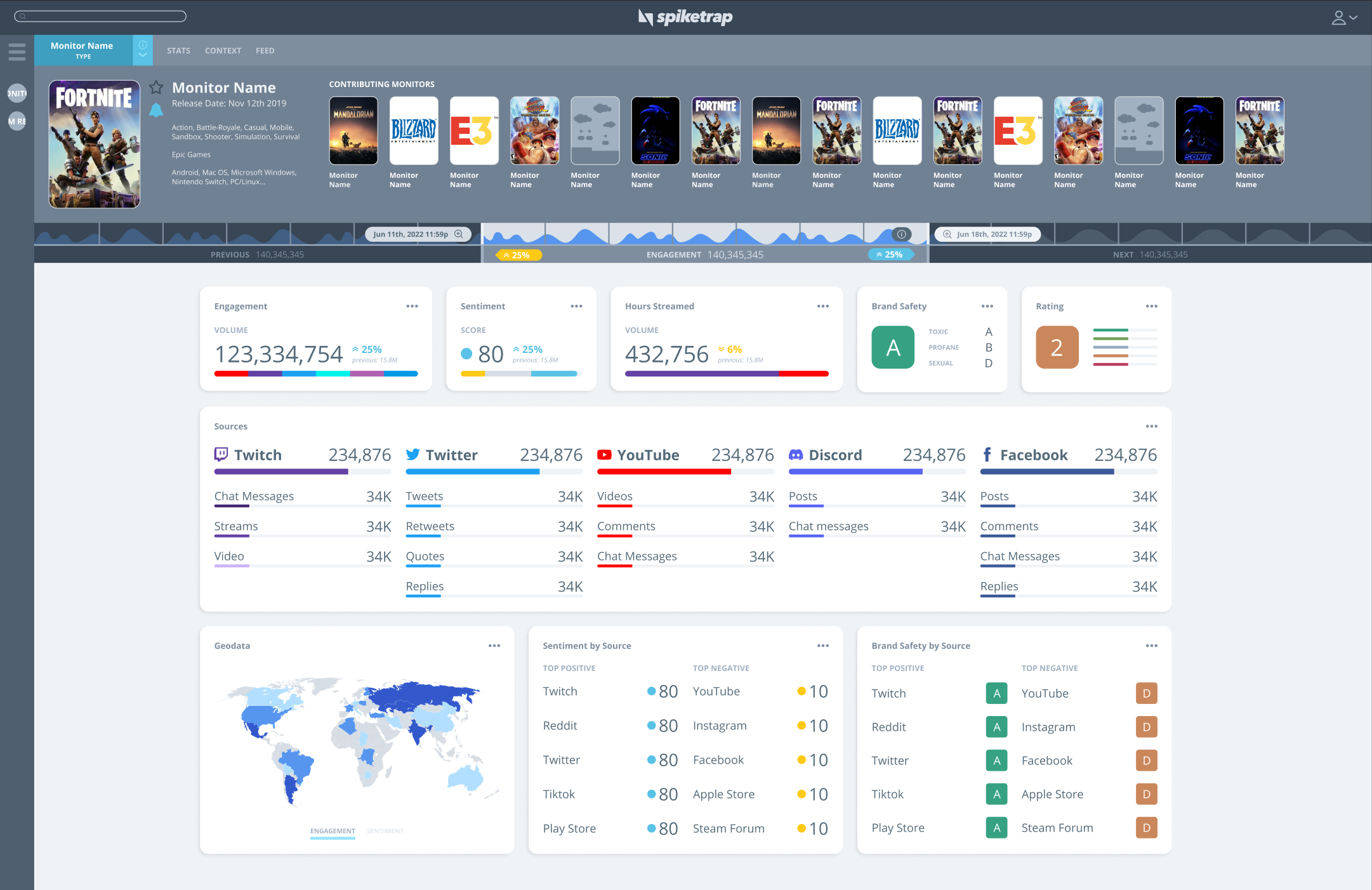Expand the Monitor Name dropdown chevron
1372x890 pixels.
coord(143,55)
